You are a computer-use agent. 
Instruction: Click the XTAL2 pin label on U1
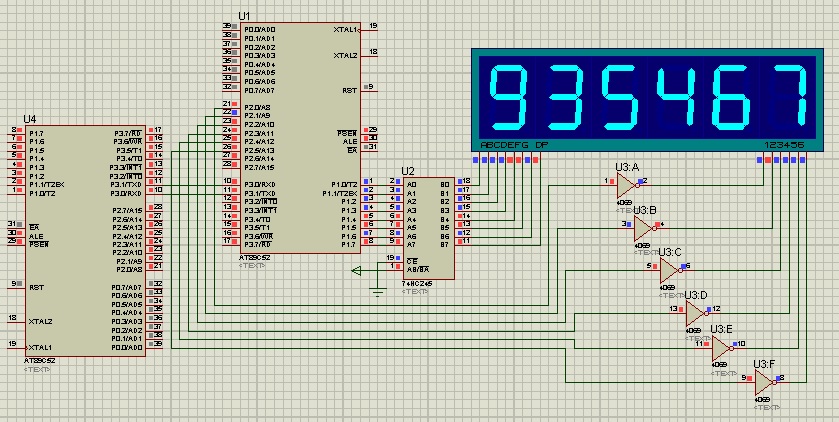tap(345, 56)
